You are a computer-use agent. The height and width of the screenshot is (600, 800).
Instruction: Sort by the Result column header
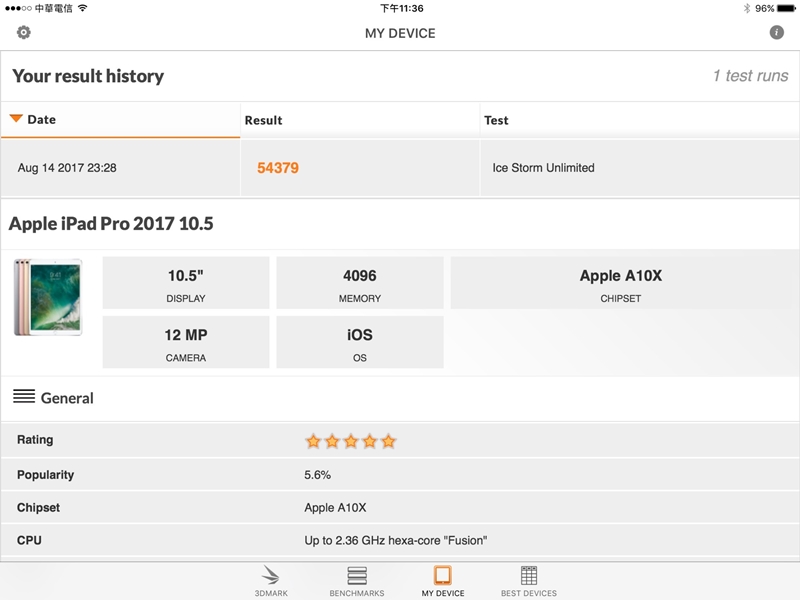(x=263, y=120)
